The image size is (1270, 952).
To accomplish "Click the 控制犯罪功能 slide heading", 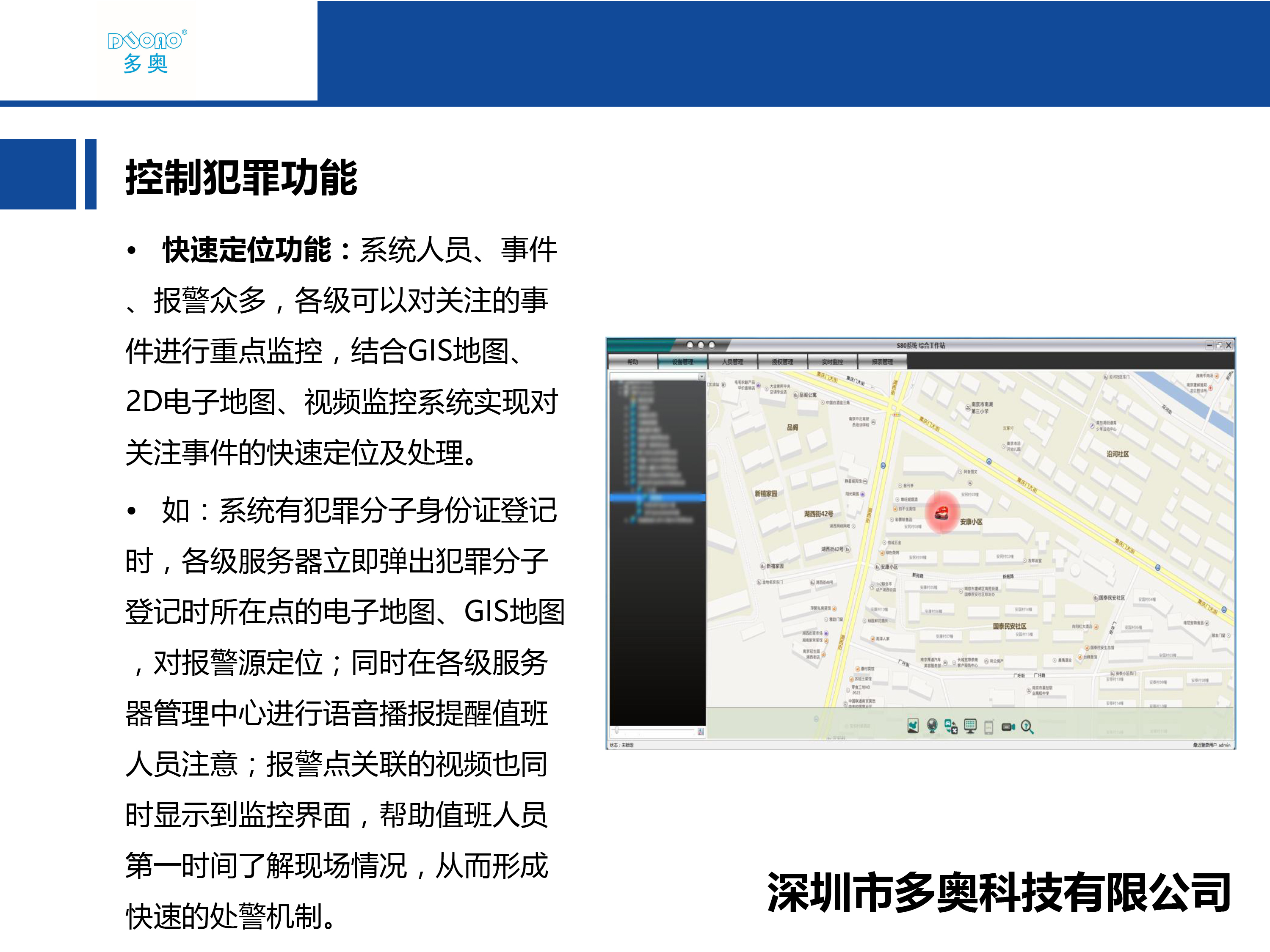I will pyautogui.click(x=242, y=177).
